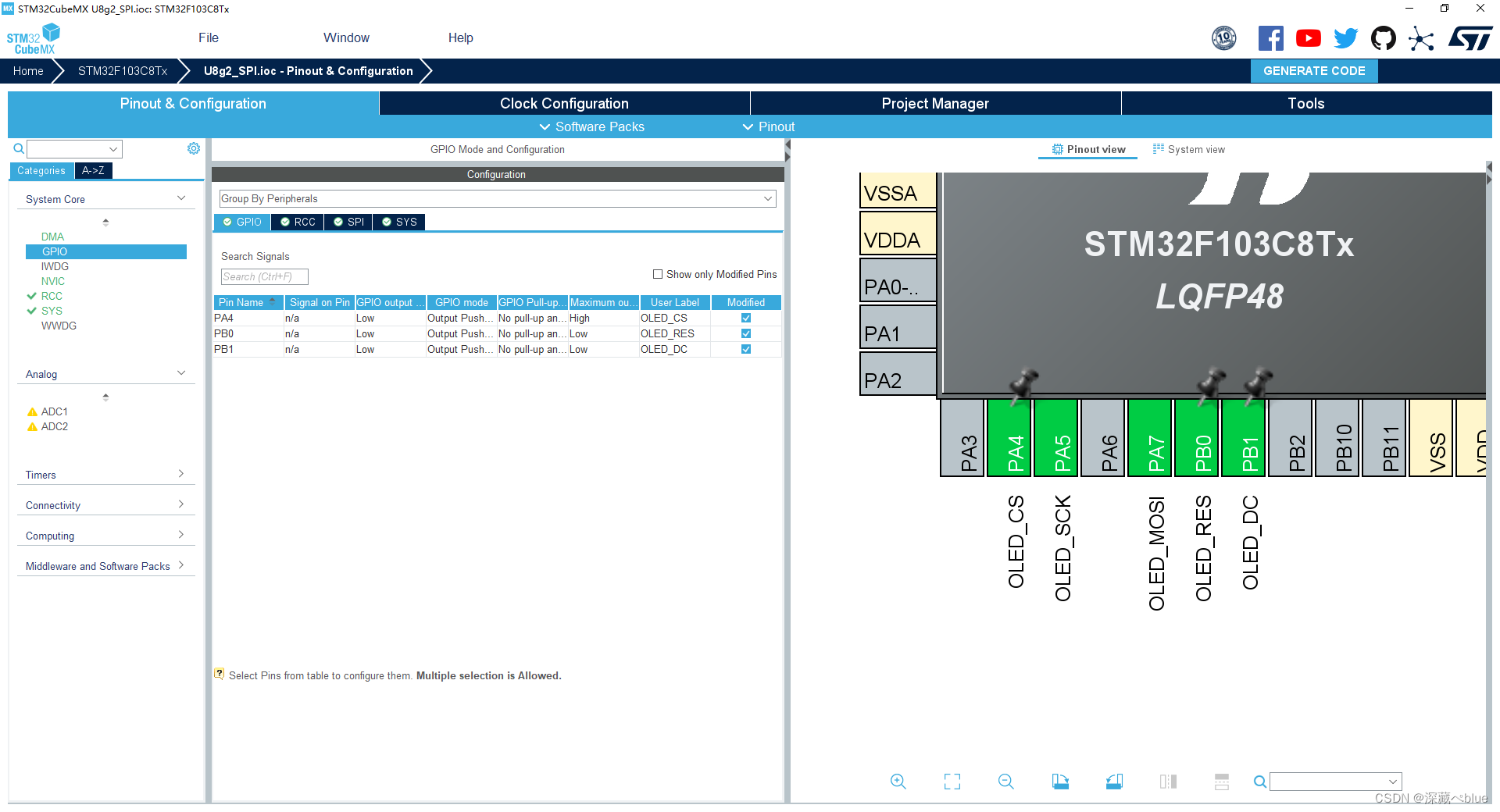Zoom out on the chip pinout
The width and height of the screenshot is (1500, 812).
1006,782
